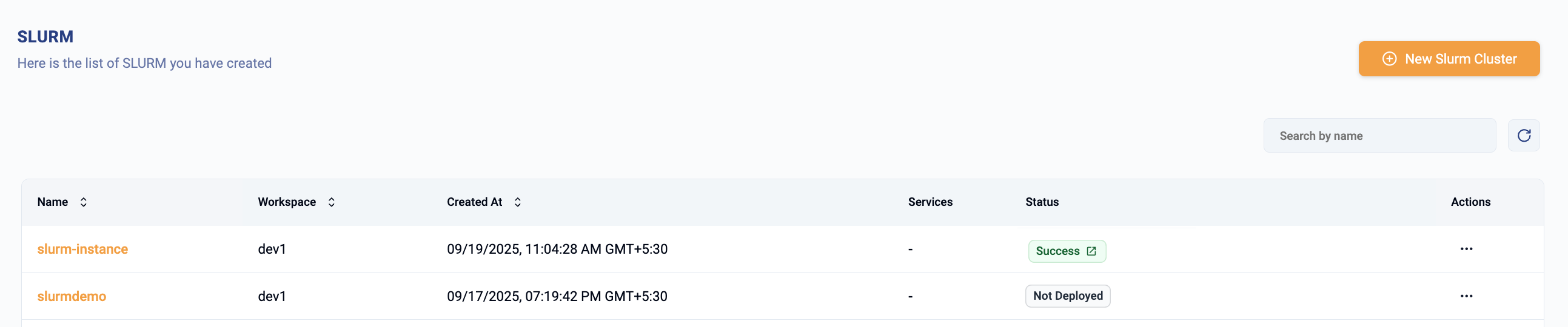Focus the Search by name field
Screen dimensions: 1568x327
pyautogui.click(x=1379, y=136)
